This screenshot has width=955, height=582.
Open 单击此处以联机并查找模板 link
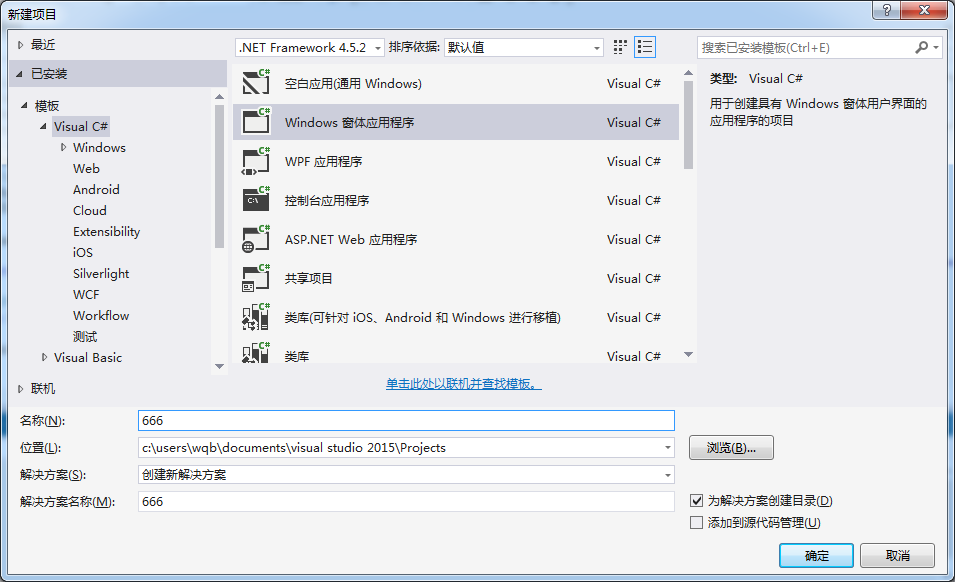point(463,384)
